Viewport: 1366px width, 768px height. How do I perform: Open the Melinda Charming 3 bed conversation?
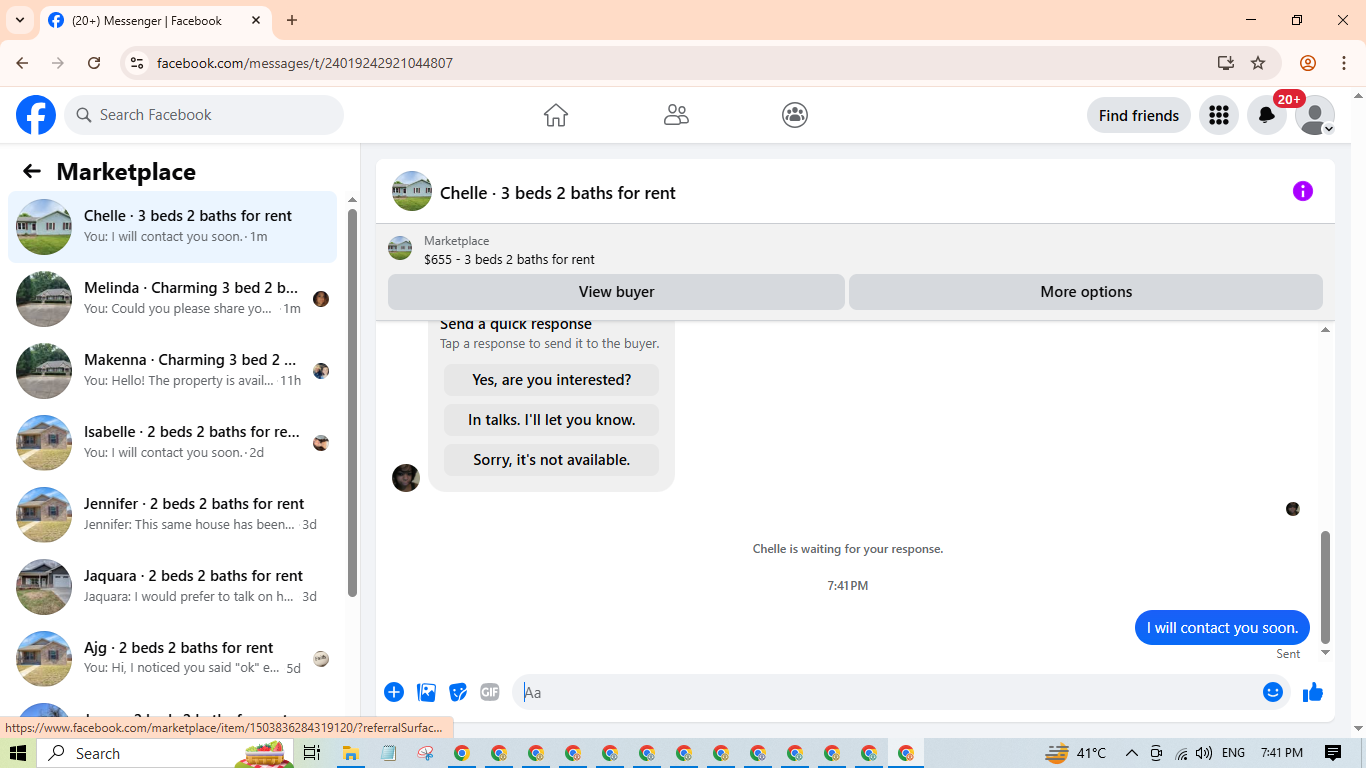tap(173, 299)
